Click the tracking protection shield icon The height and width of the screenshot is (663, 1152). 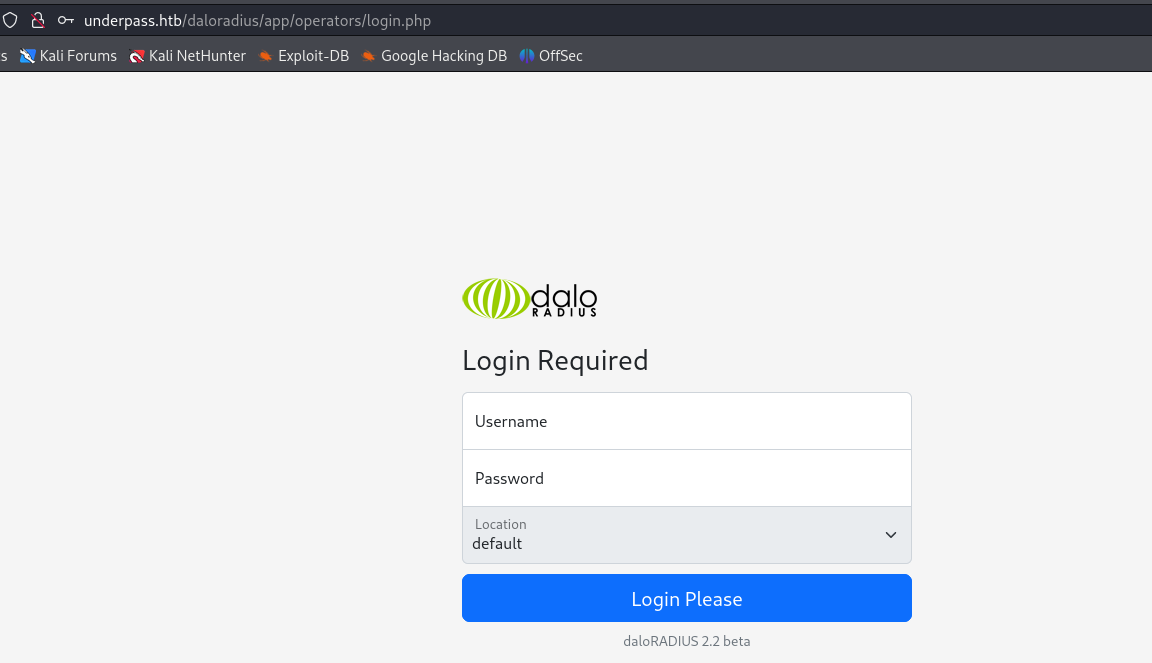pyautogui.click(x=10, y=21)
